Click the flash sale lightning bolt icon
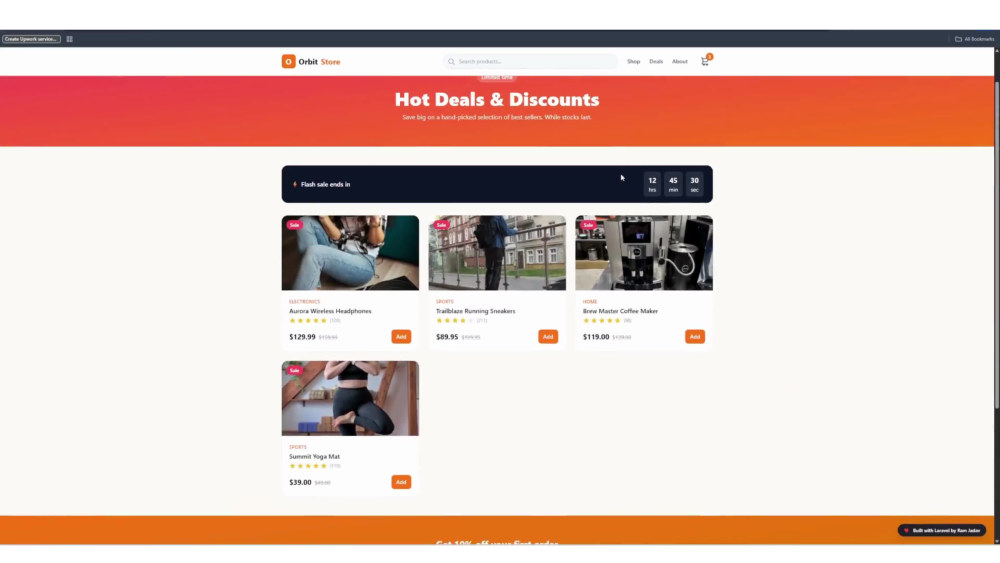 pos(295,184)
